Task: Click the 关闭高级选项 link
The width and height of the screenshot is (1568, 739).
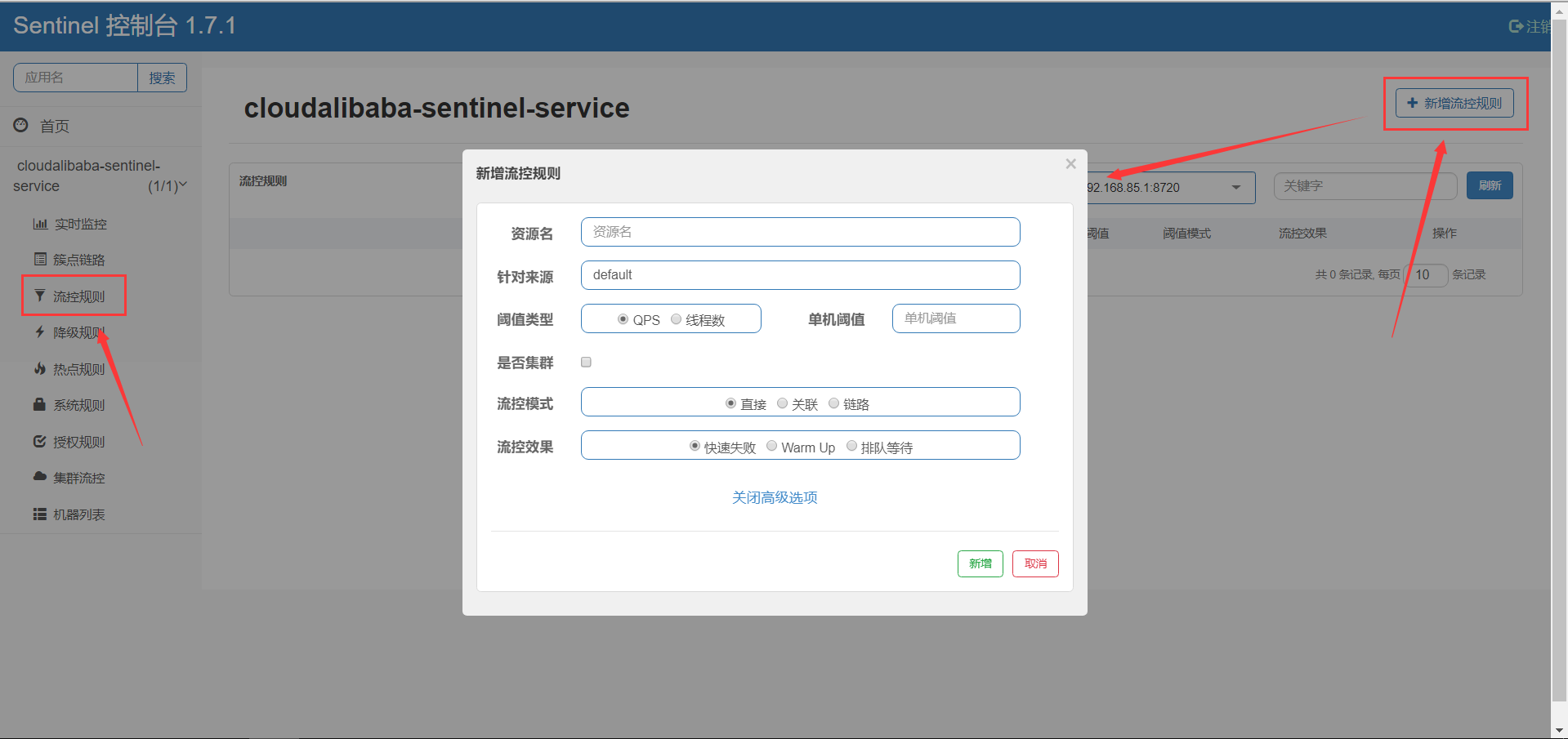Action: pyautogui.click(x=775, y=497)
